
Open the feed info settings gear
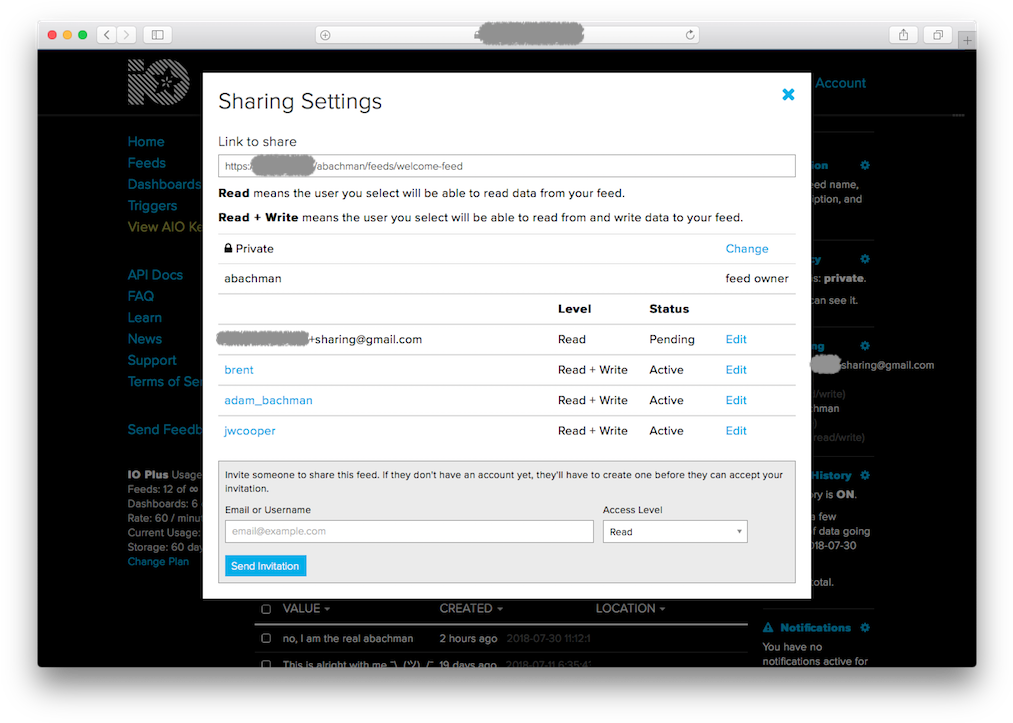coord(865,165)
